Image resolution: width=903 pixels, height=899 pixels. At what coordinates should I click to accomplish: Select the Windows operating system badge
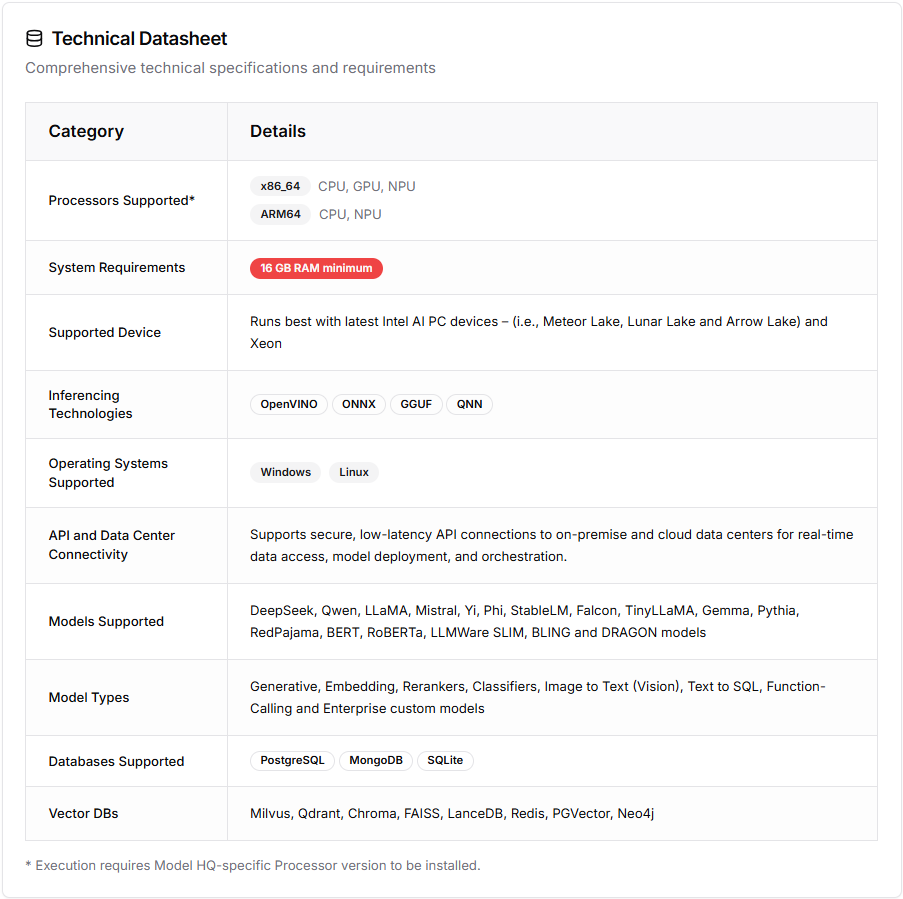[286, 472]
